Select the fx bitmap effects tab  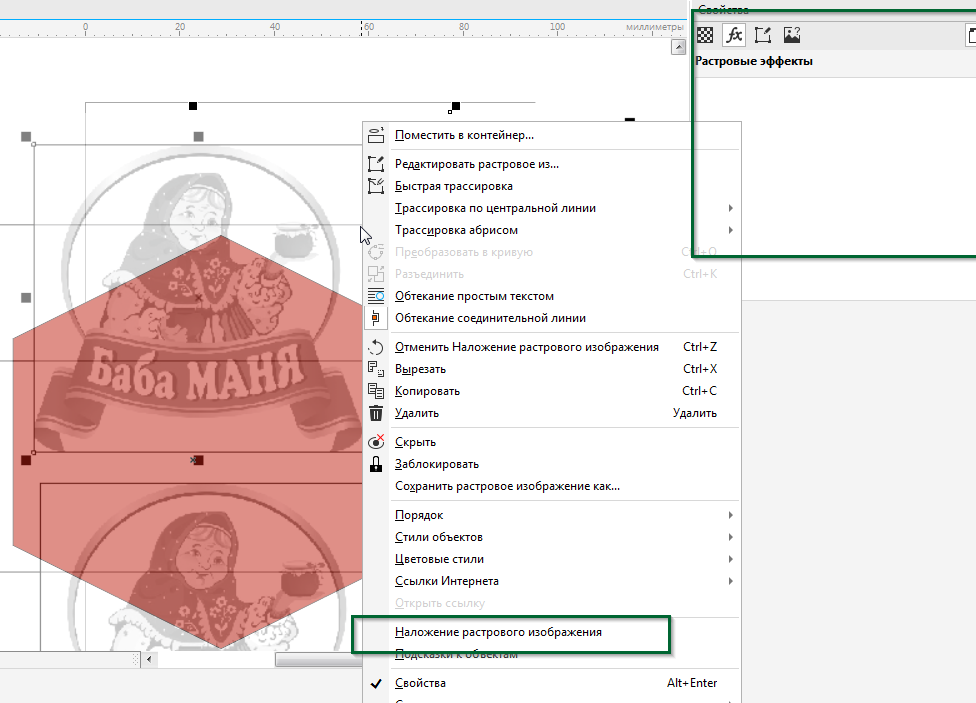734,35
